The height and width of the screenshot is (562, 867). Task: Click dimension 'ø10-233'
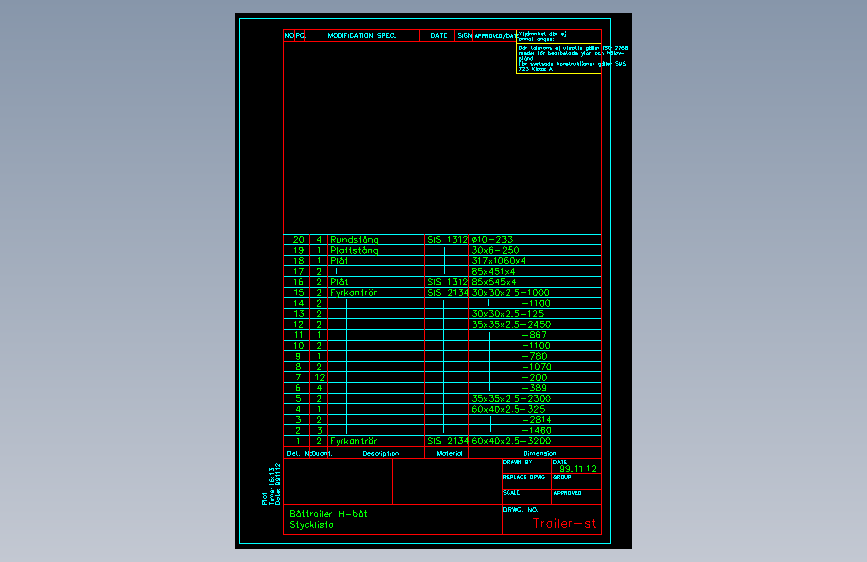click(492, 240)
